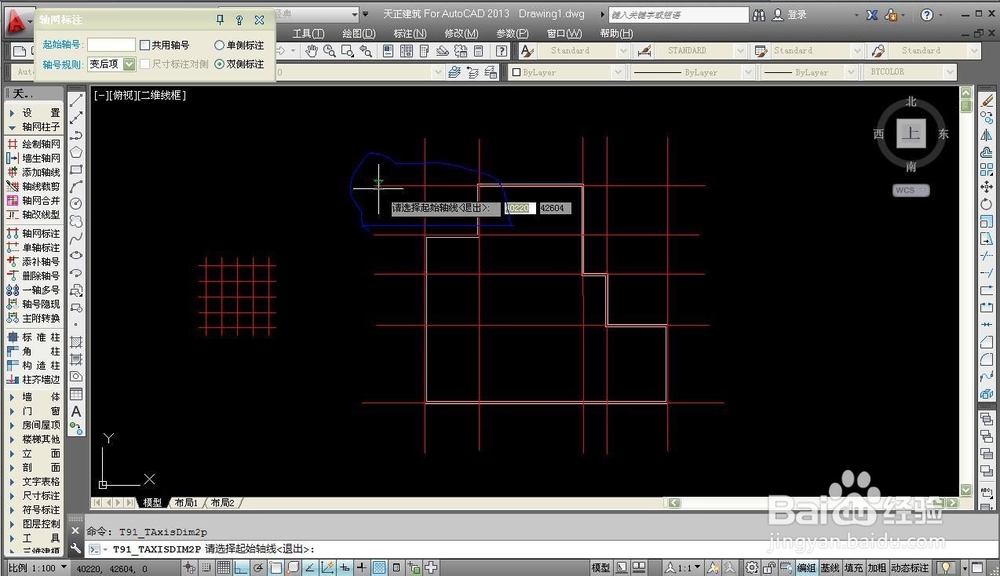Image resolution: width=1000 pixels, height=576 pixels.
Task: Toggle grid display in status bar
Action: click(x=223, y=567)
